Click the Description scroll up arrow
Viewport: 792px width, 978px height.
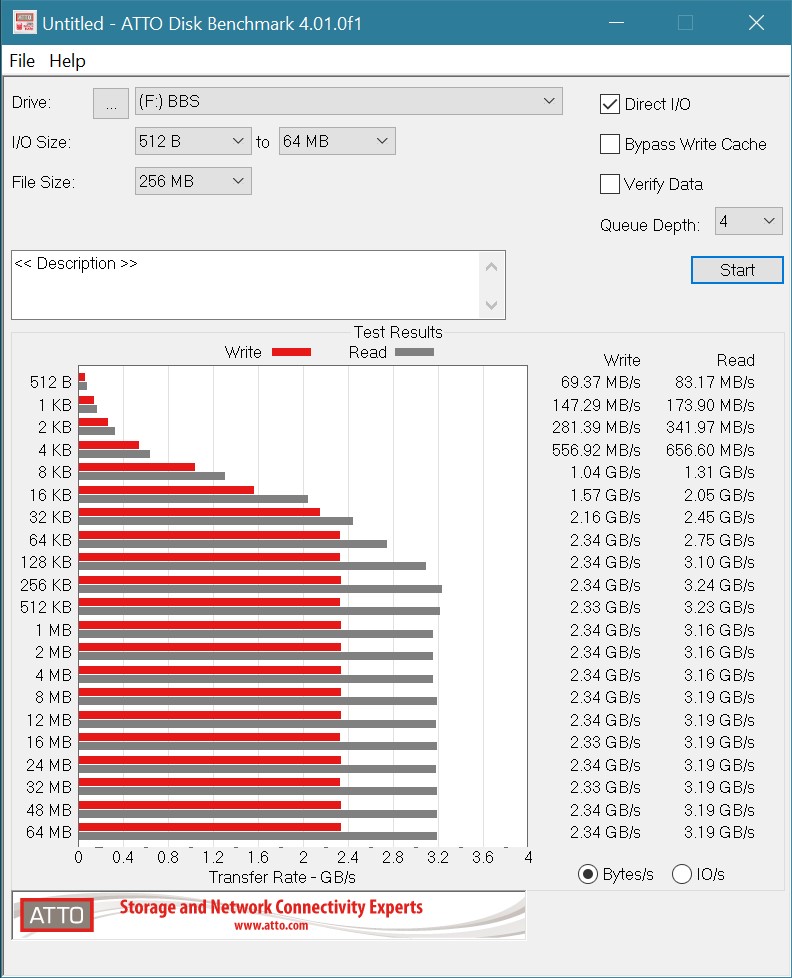click(491, 267)
